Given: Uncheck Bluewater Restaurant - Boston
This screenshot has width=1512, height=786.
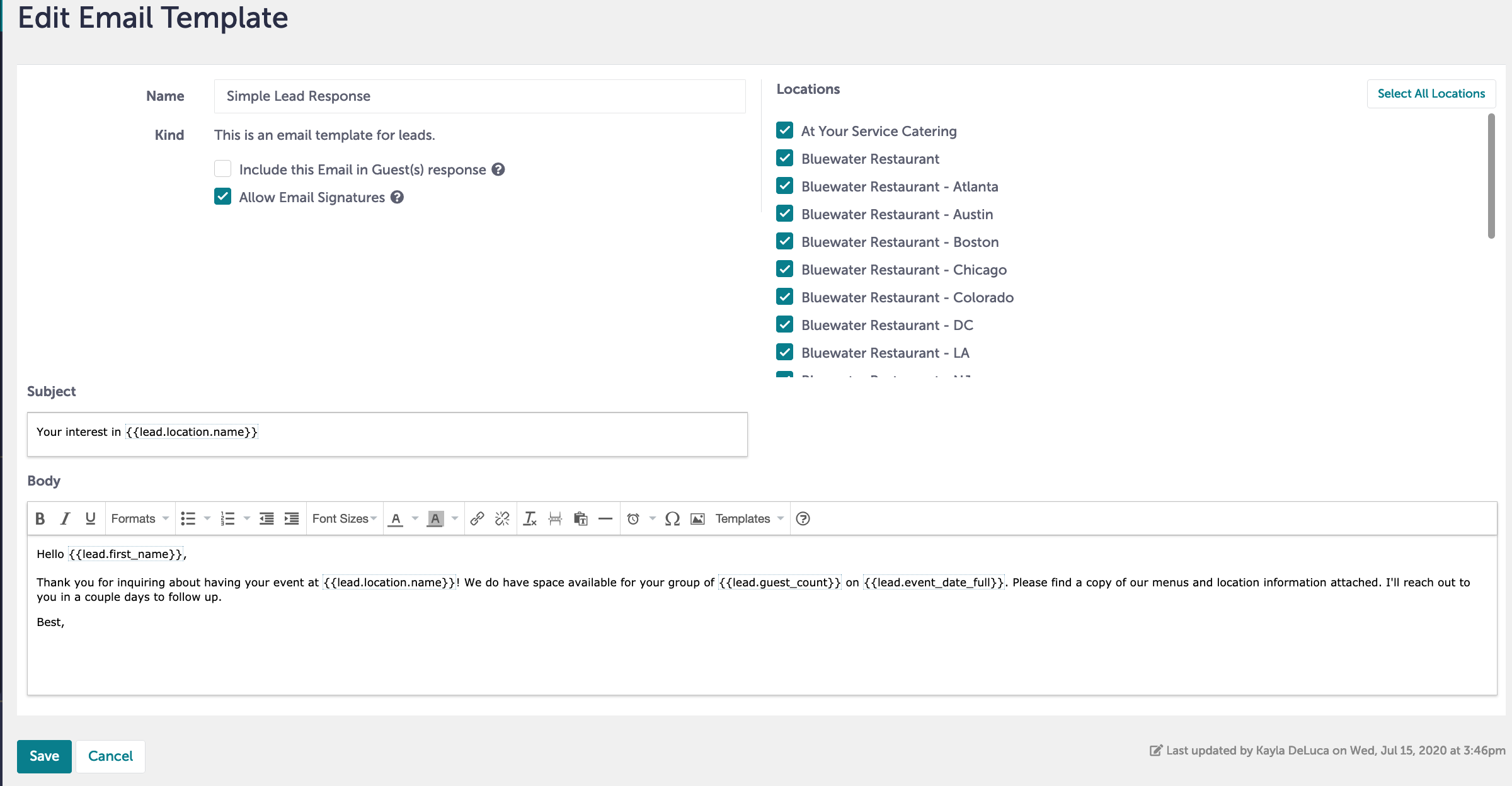Looking at the screenshot, I should click(x=785, y=241).
